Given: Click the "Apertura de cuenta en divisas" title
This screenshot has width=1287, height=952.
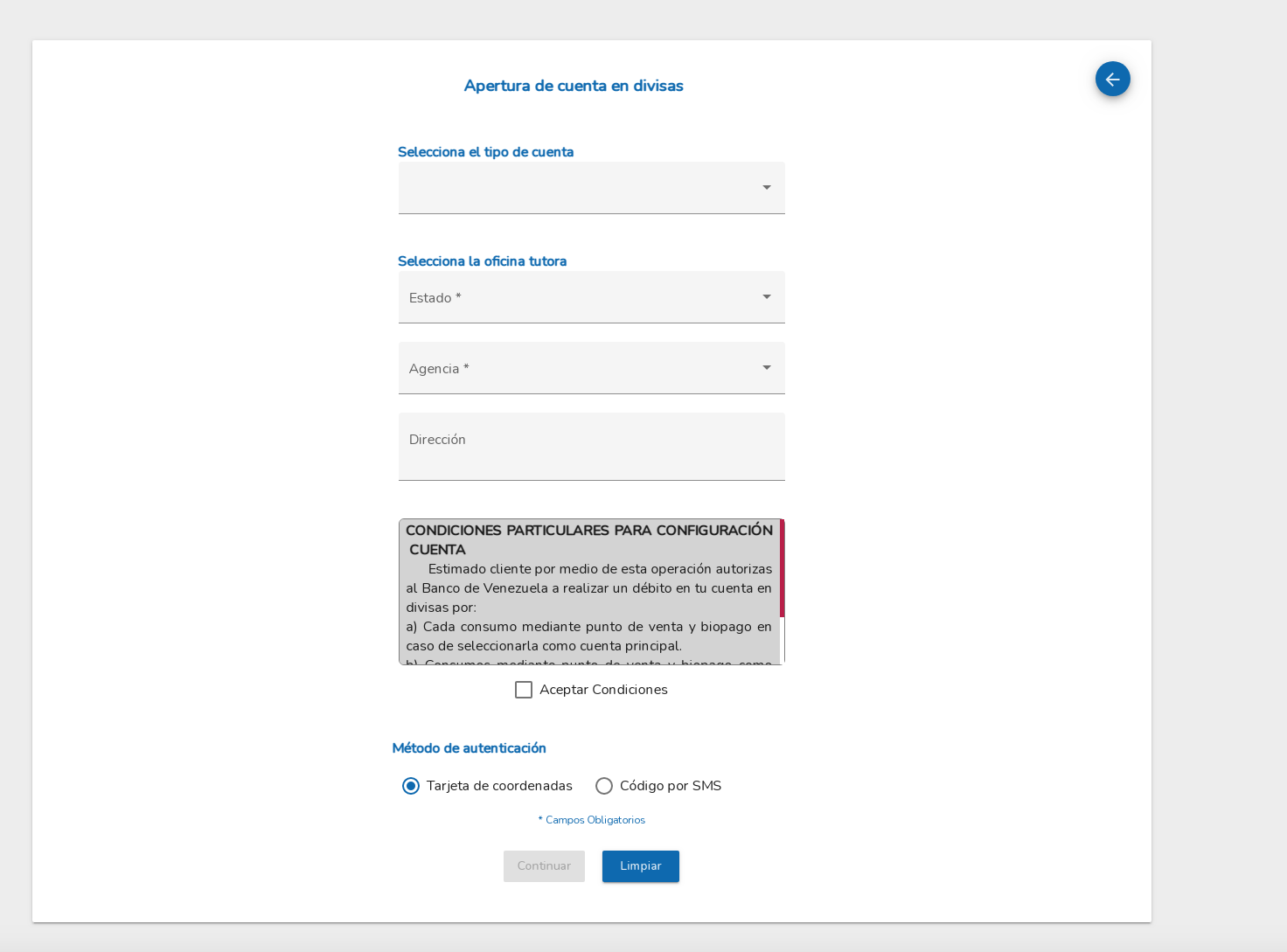Looking at the screenshot, I should coord(574,86).
